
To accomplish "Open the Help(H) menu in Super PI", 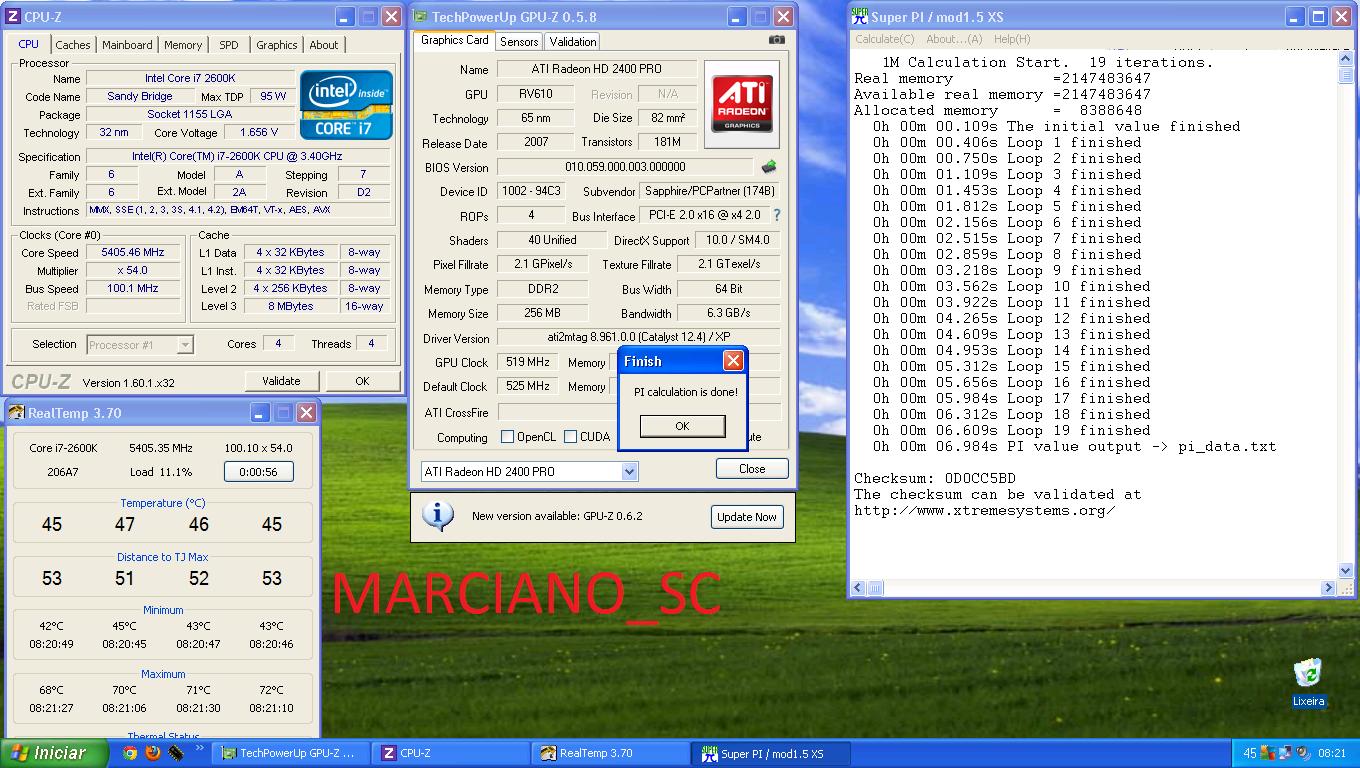I will coord(1012,39).
